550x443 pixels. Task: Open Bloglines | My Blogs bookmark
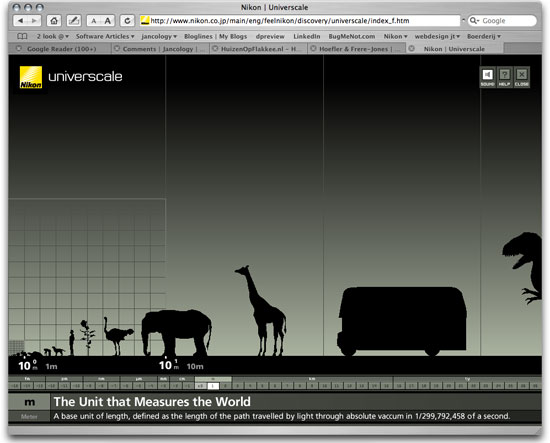coord(215,36)
